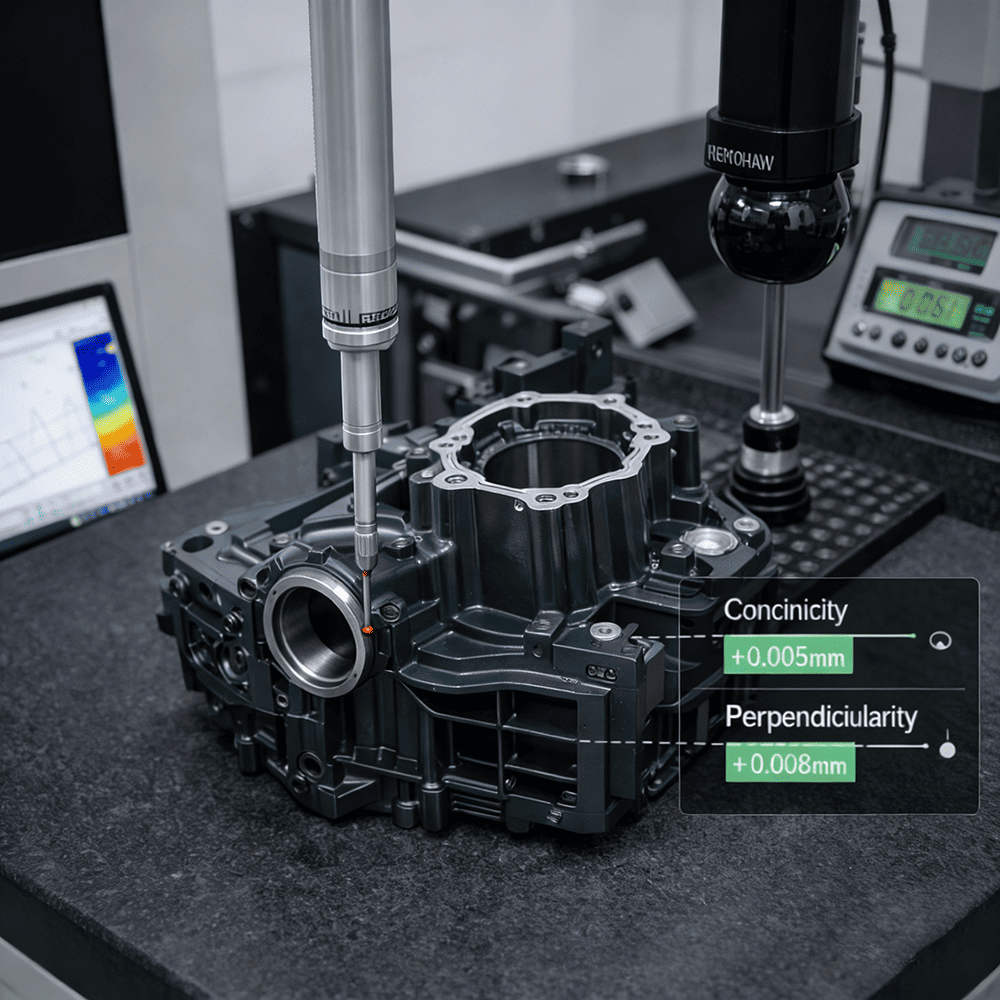Select the +0.005mm green value badge
The image size is (1000, 1000).
pos(788,657)
